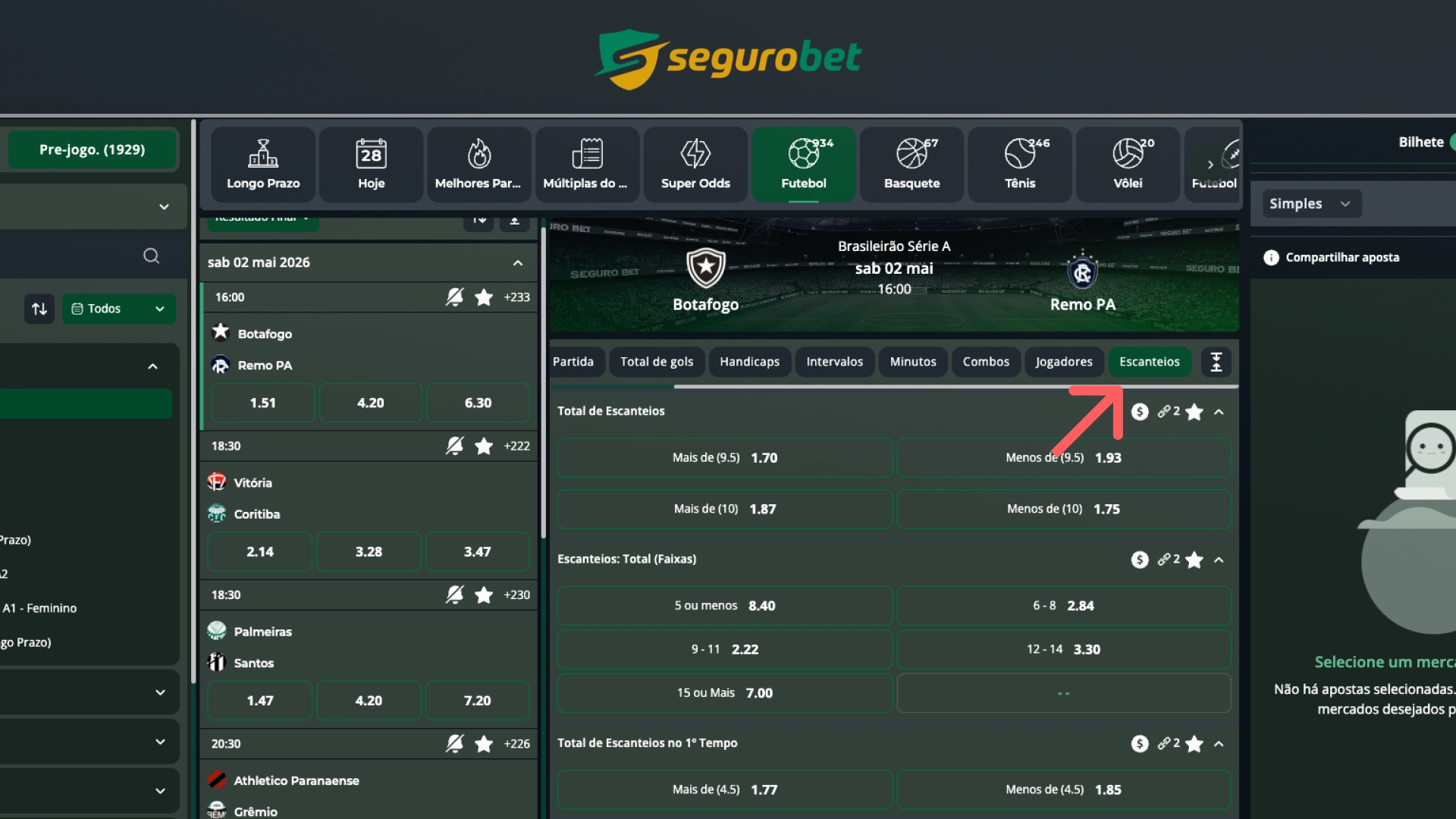The image size is (1456, 819).
Task: Select Basquete sport
Action: pyautogui.click(x=912, y=165)
